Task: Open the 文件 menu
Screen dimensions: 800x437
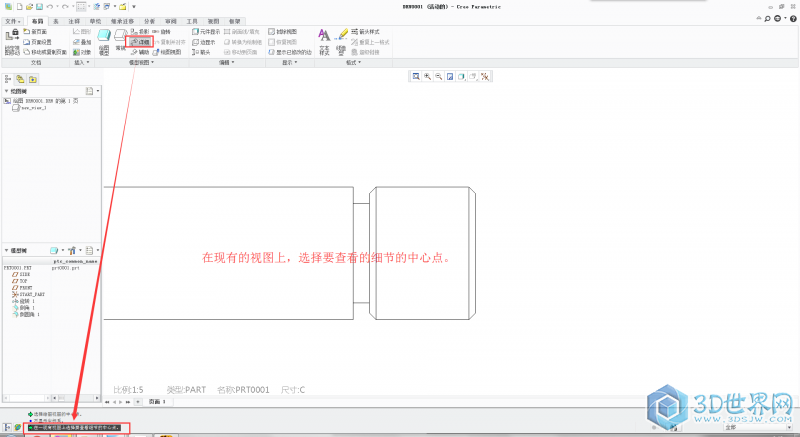Action: pos(12,21)
